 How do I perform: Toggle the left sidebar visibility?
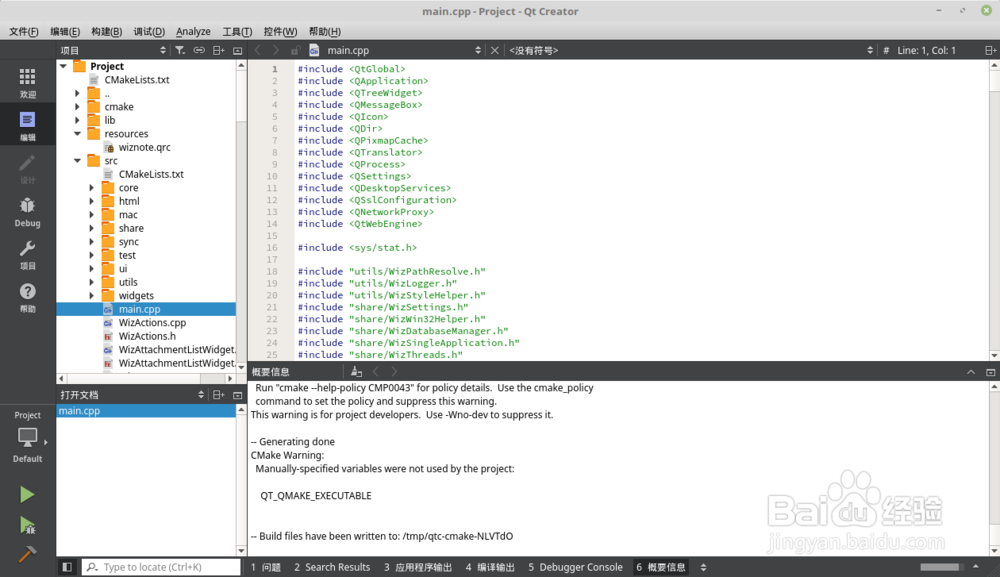click(x=67, y=567)
